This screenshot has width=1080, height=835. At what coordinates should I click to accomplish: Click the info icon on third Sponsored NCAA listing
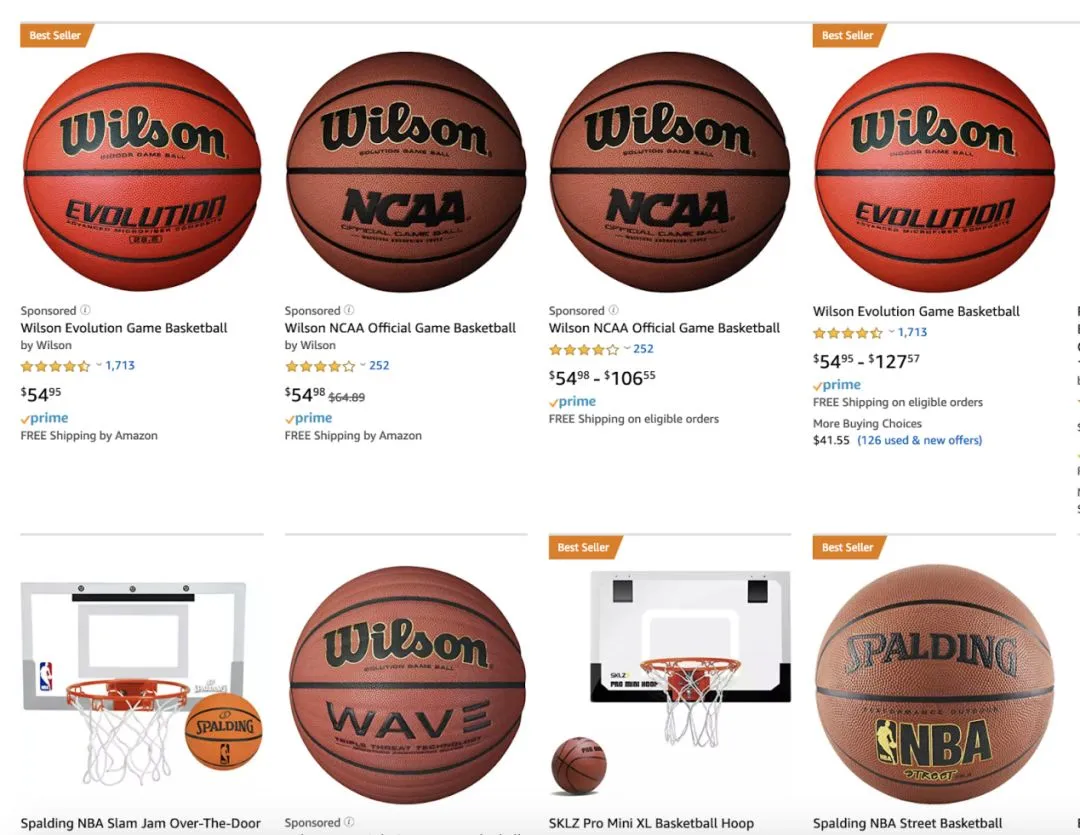tap(614, 310)
